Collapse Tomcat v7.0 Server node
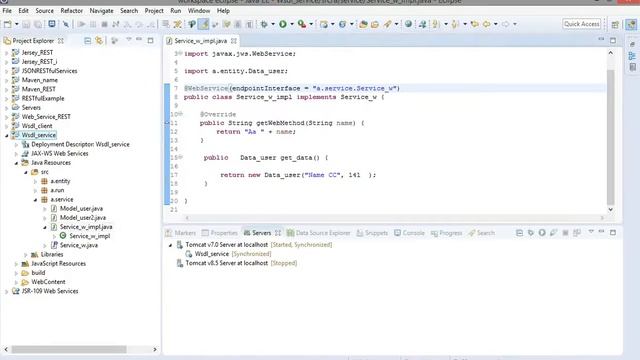This screenshot has height=360, width=640. click(171, 245)
